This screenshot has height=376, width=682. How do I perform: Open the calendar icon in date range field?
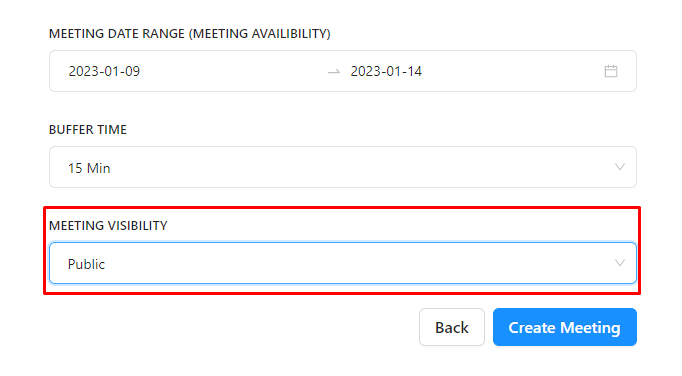point(611,71)
